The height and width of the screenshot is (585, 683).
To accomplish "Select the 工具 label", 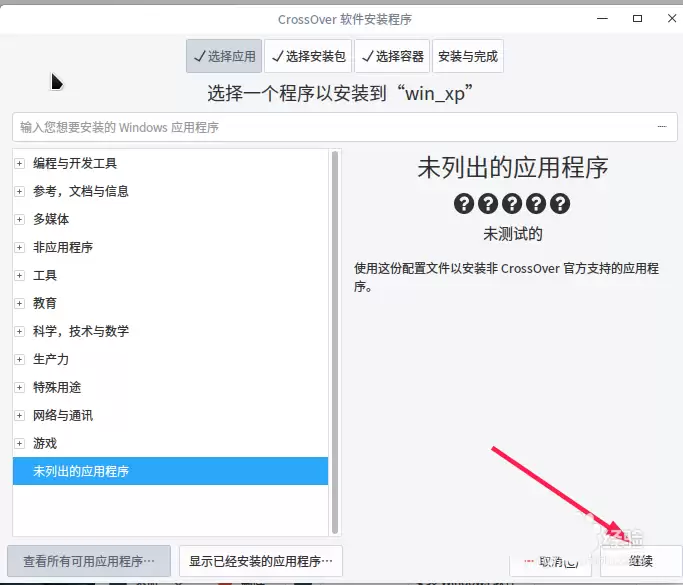I will [45, 275].
